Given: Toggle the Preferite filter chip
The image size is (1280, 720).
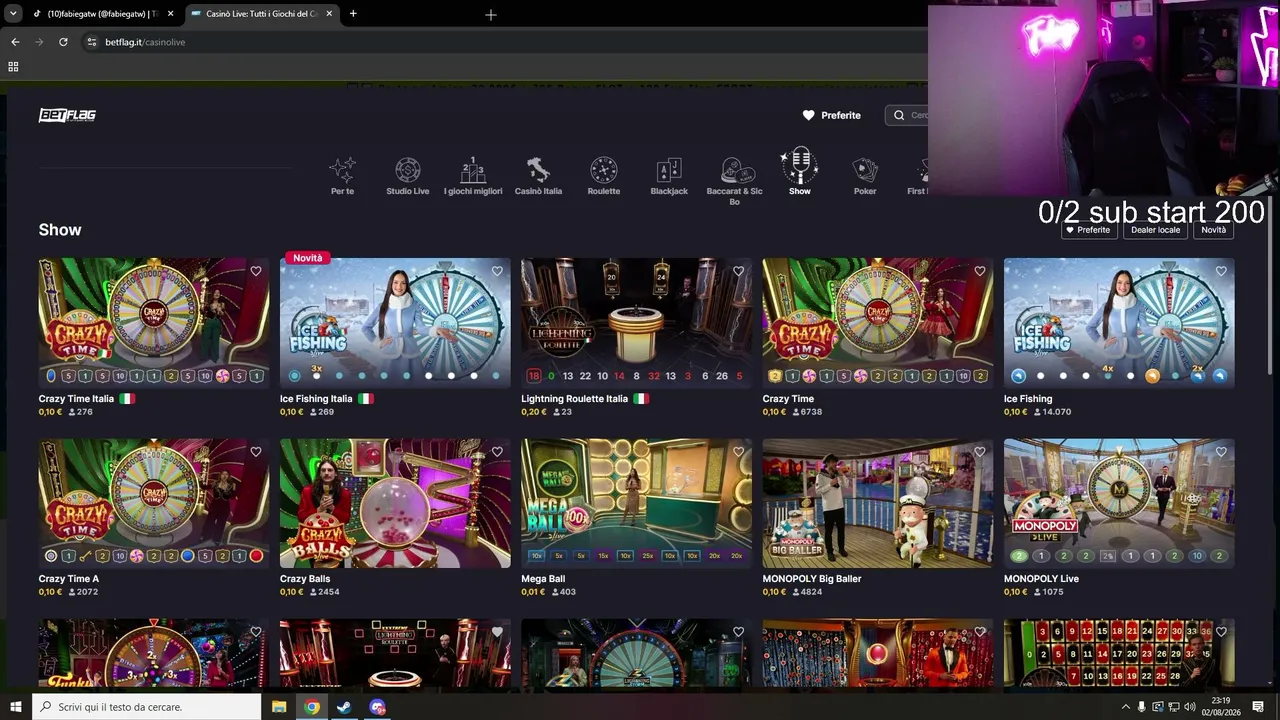Looking at the screenshot, I should click(x=1087, y=230).
